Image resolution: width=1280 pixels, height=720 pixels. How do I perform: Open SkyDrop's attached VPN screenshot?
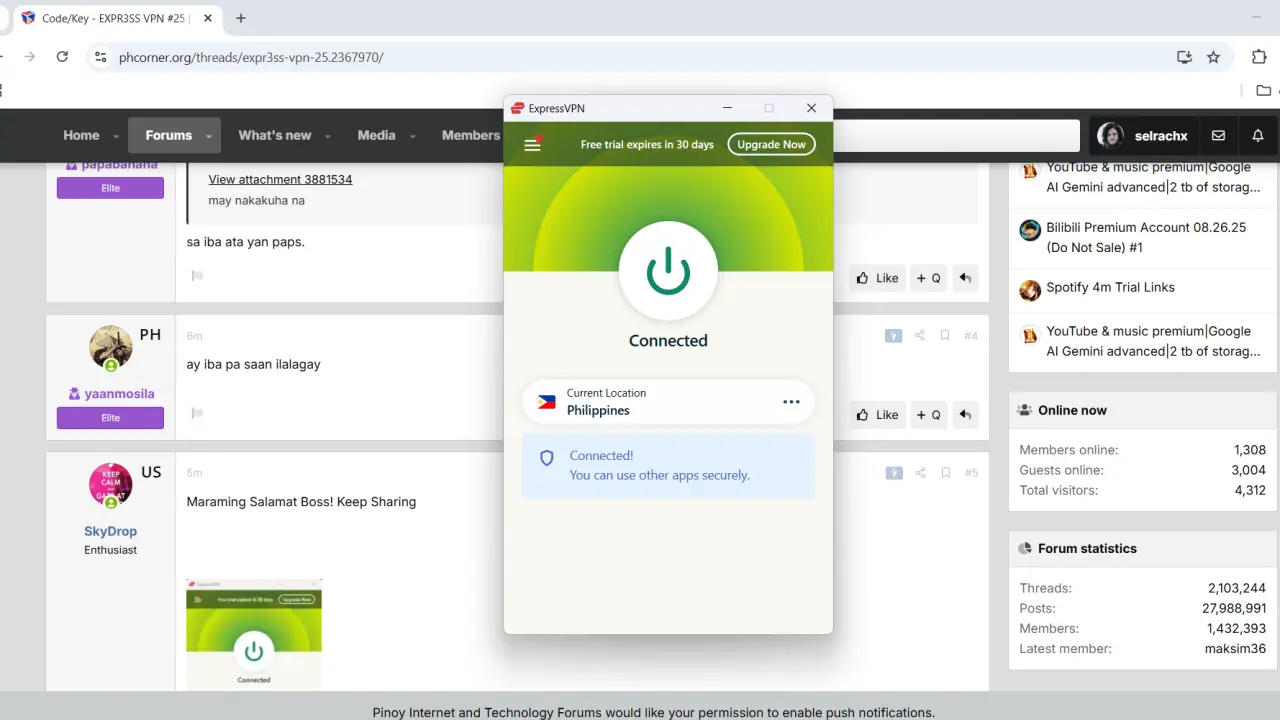click(x=254, y=634)
